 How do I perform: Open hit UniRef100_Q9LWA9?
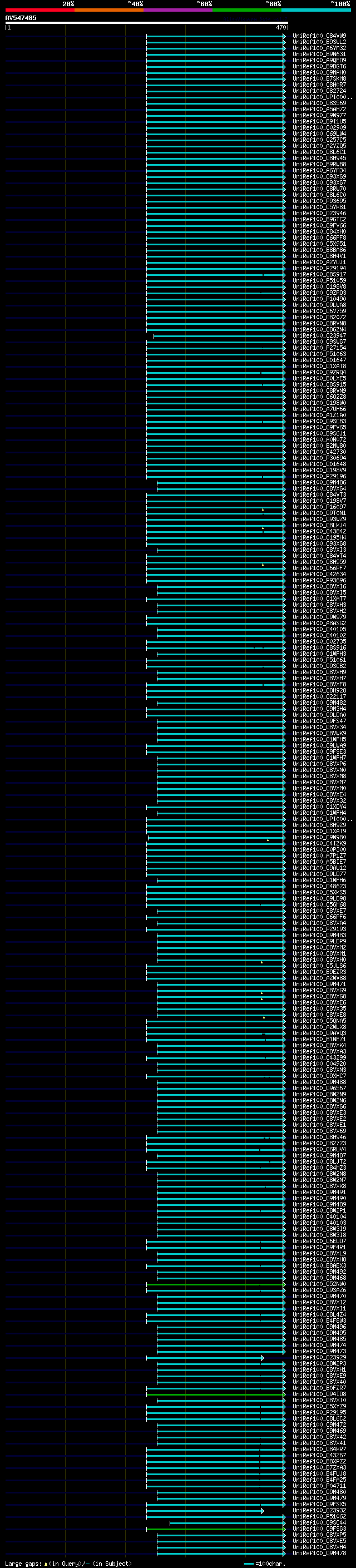pos(319,746)
